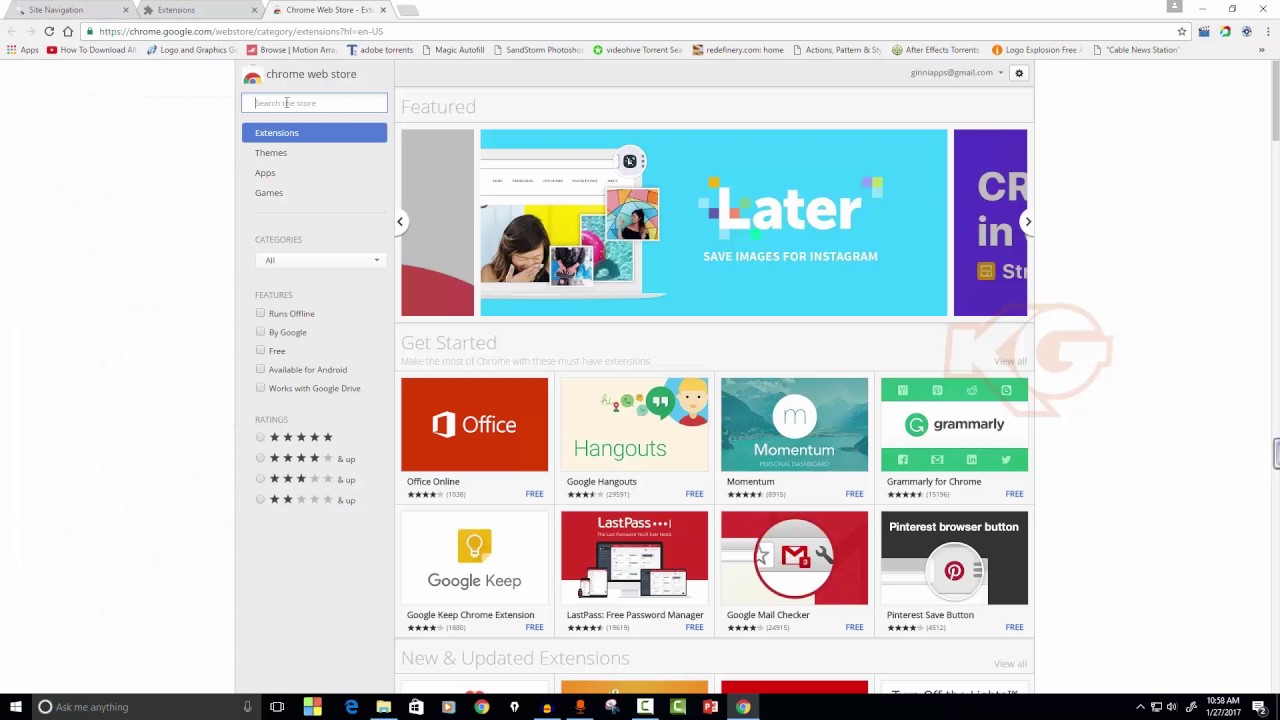Enable the Runs Offline filter
Screen dimensions: 1280x720
261,313
